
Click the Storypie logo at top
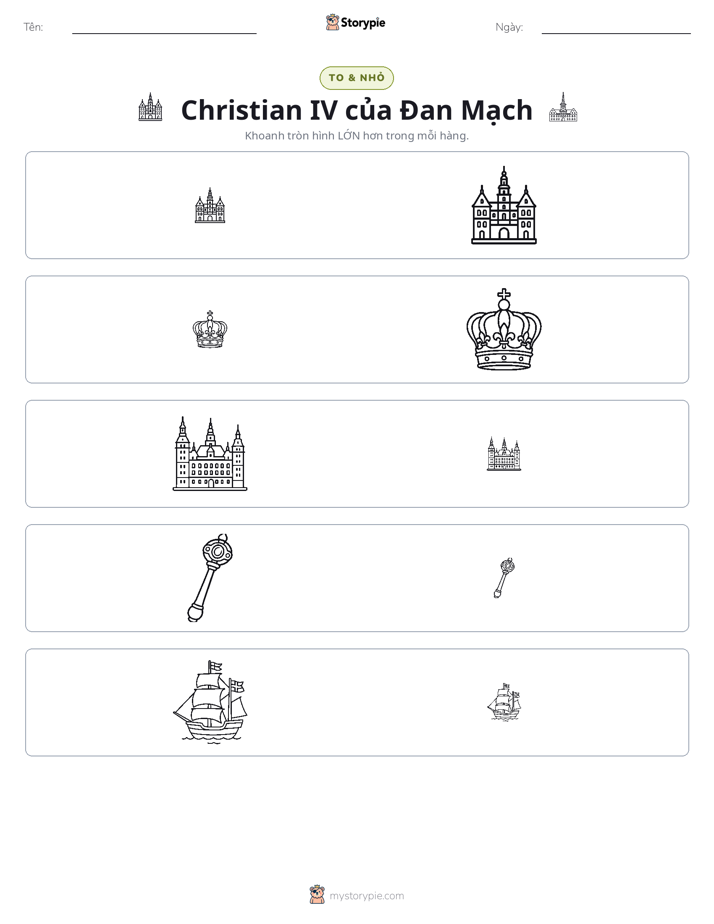[355, 22]
